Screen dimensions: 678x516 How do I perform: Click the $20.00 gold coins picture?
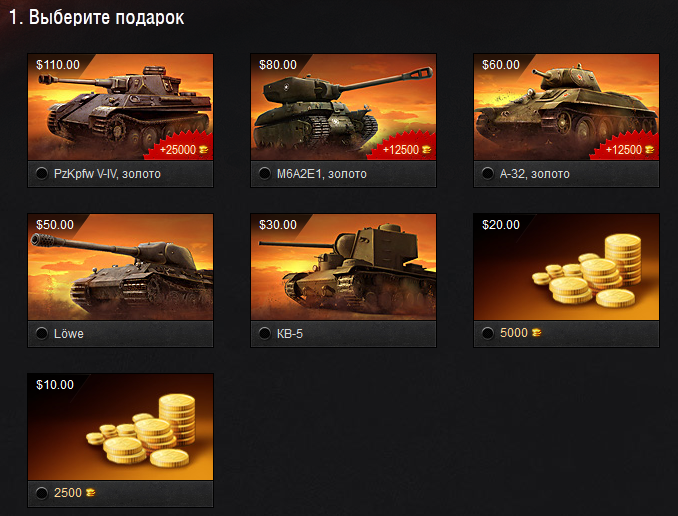566,267
